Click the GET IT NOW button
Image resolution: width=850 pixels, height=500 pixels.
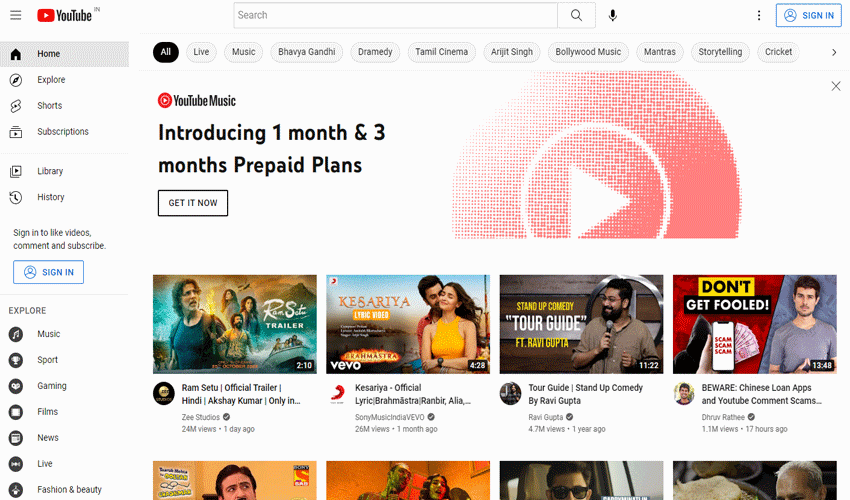[193, 203]
